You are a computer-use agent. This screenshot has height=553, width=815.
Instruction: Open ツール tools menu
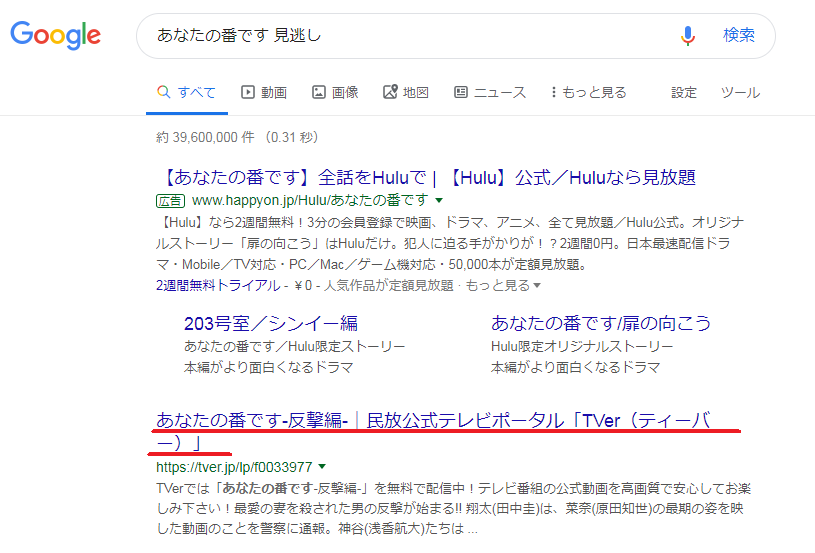(740, 93)
